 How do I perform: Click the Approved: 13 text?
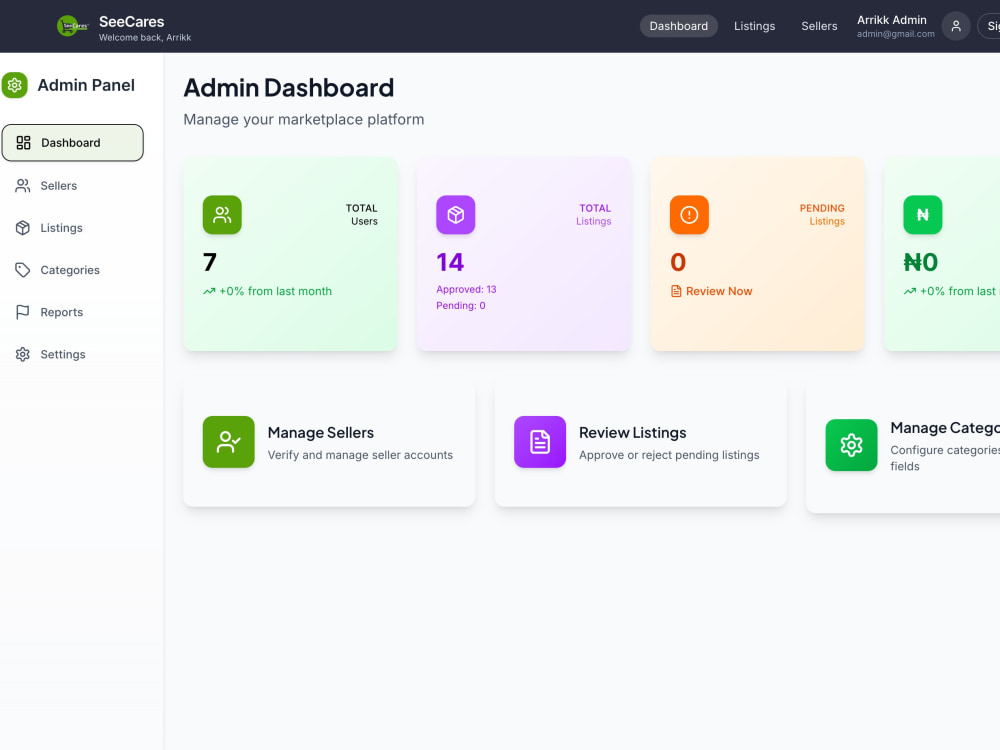coord(466,290)
